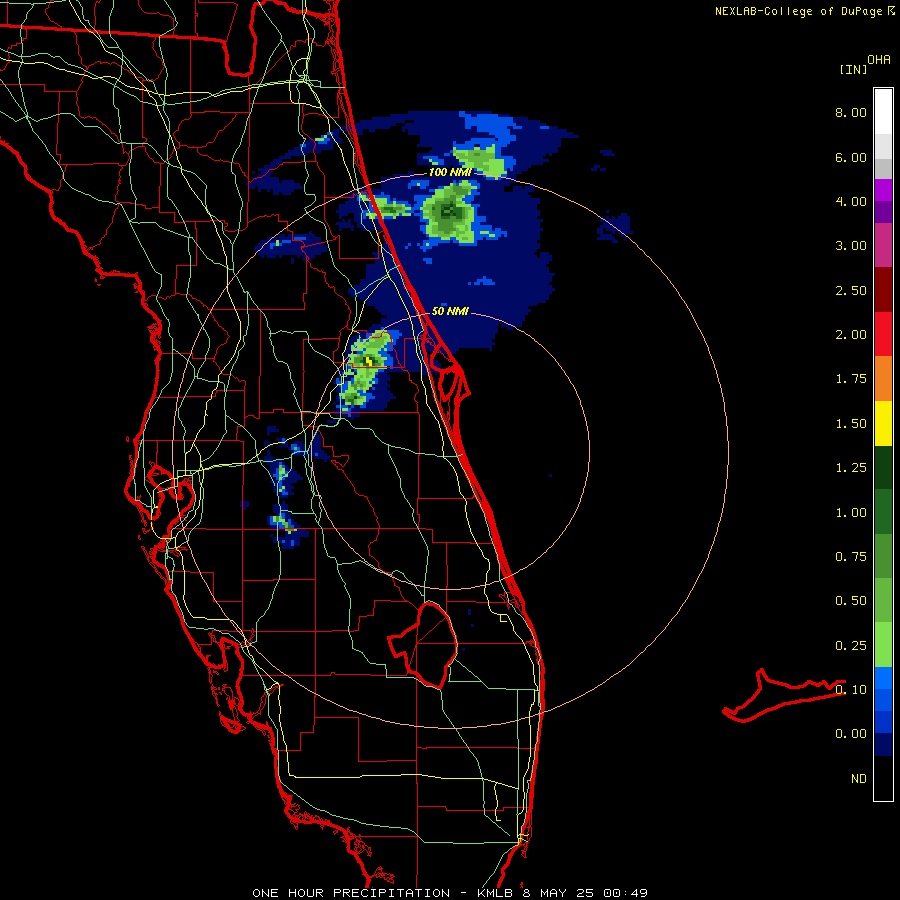The height and width of the screenshot is (900, 900).
Task: Click the 2.00 legend value
Action: tap(851, 335)
